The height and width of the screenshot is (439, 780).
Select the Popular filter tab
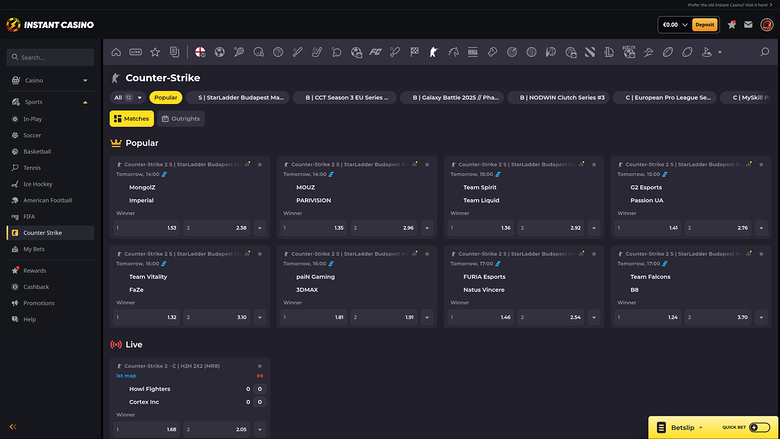pyautogui.click(x=166, y=98)
